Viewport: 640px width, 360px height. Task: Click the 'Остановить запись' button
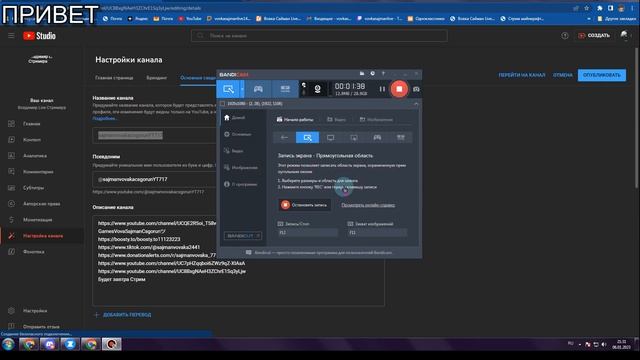[x=304, y=205]
